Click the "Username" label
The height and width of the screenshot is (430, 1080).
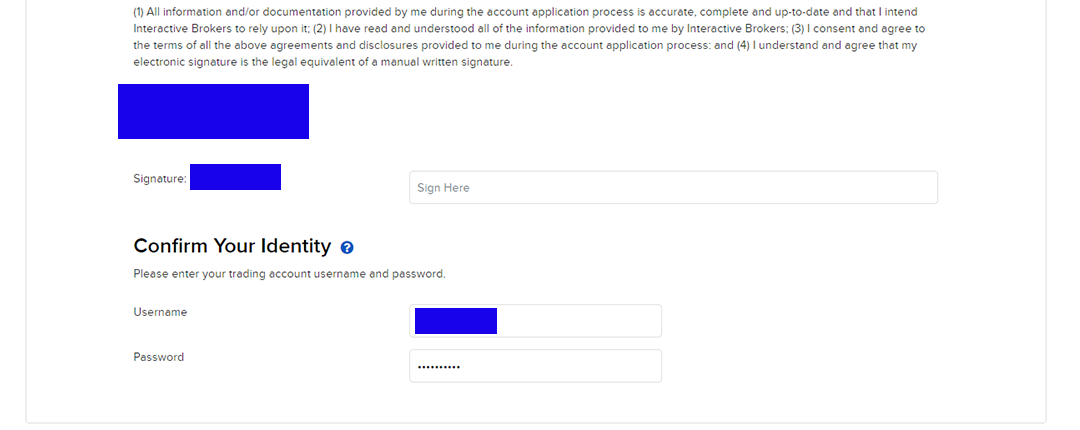160,312
